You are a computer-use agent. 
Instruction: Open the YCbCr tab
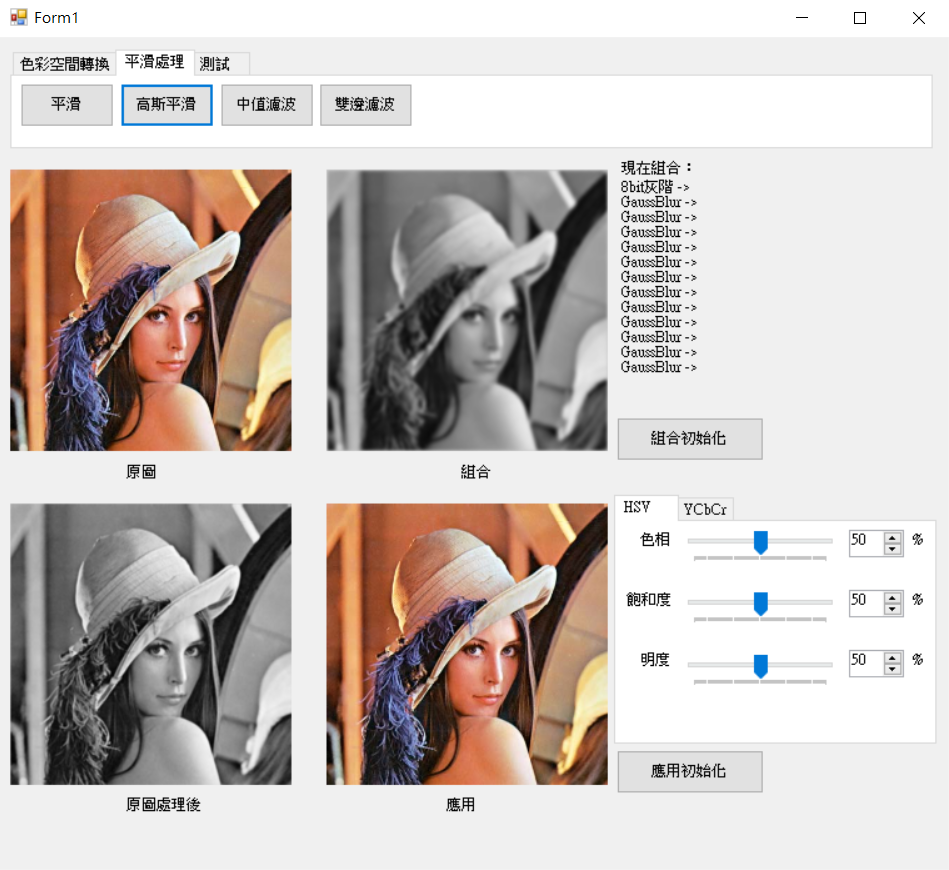705,509
